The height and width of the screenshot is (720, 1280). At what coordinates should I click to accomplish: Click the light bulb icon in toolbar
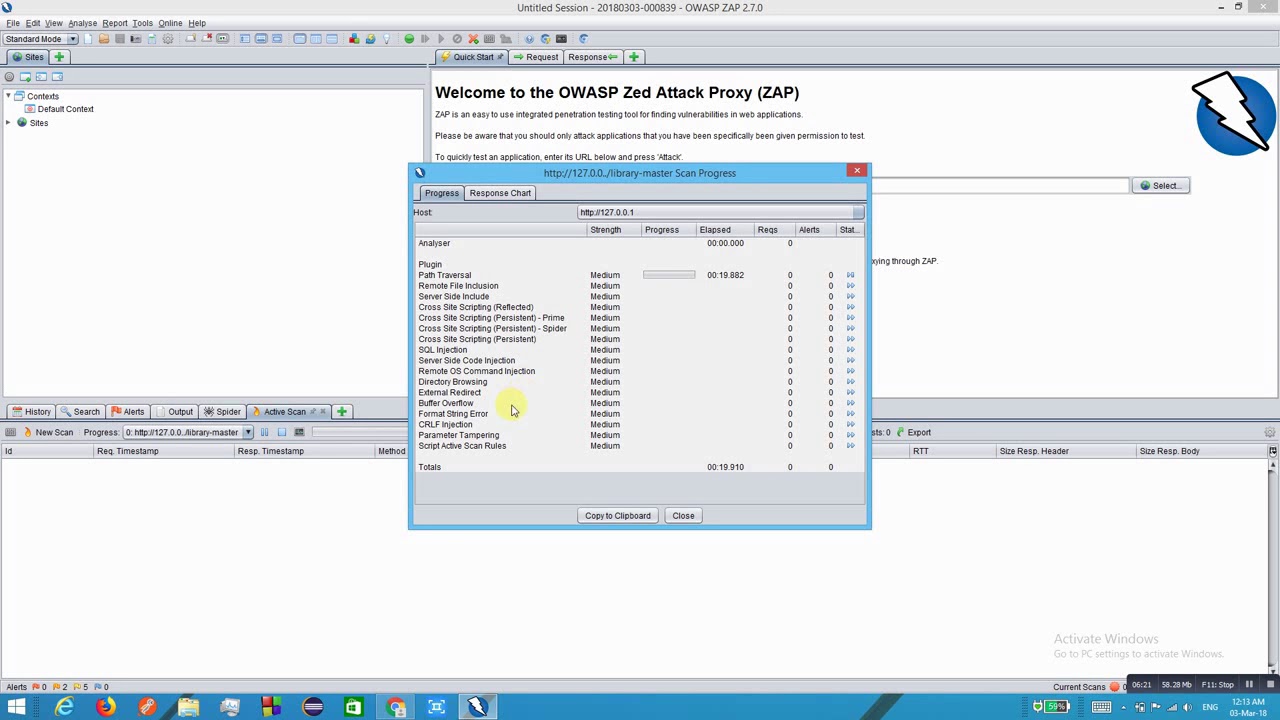click(x=386, y=39)
